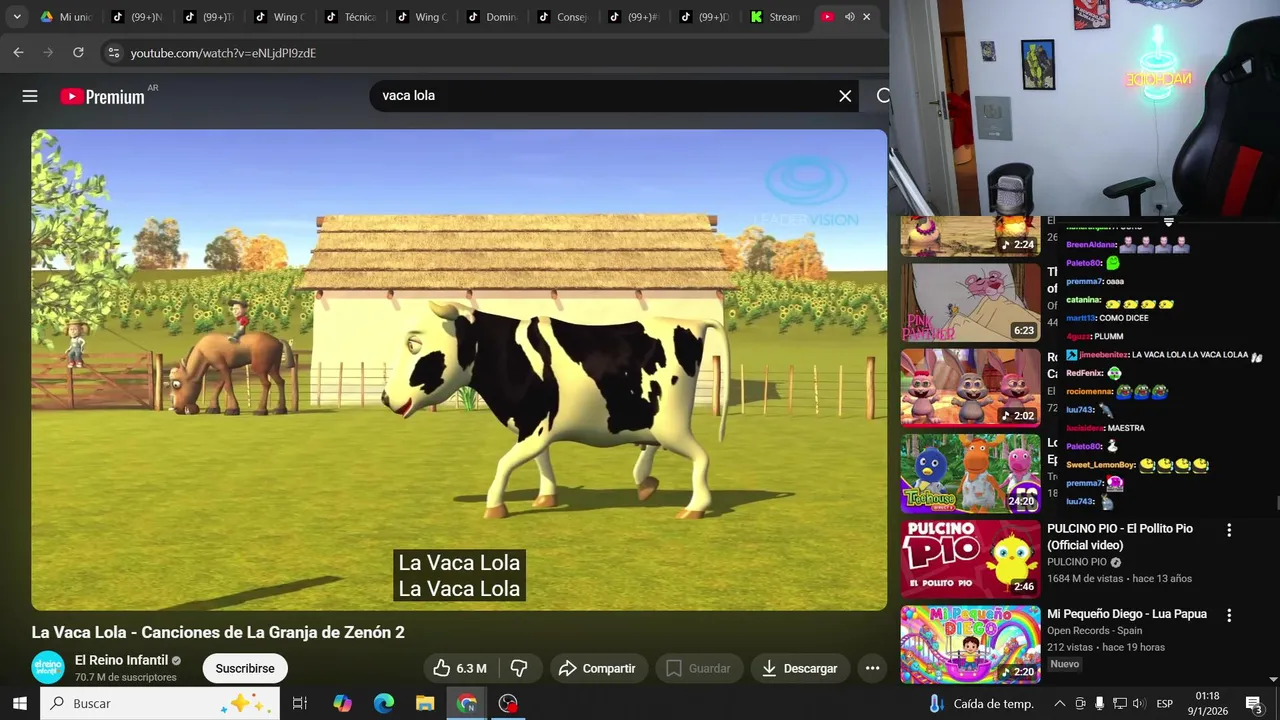Click the taskbar Buscar search box
The width and height of the screenshot is (1280, 720).
[160, 704]
